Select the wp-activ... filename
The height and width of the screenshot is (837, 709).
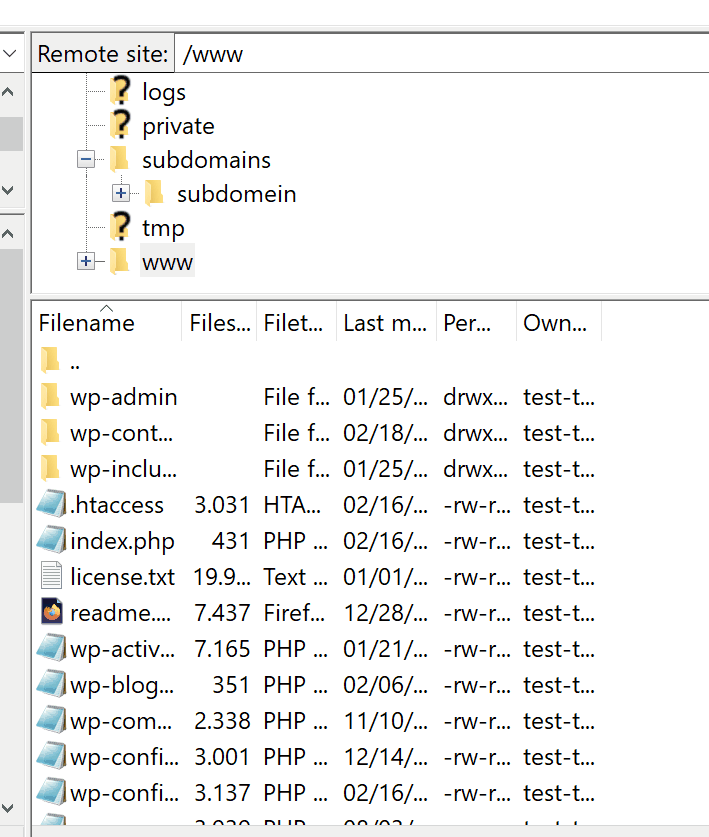coord(122,649)
